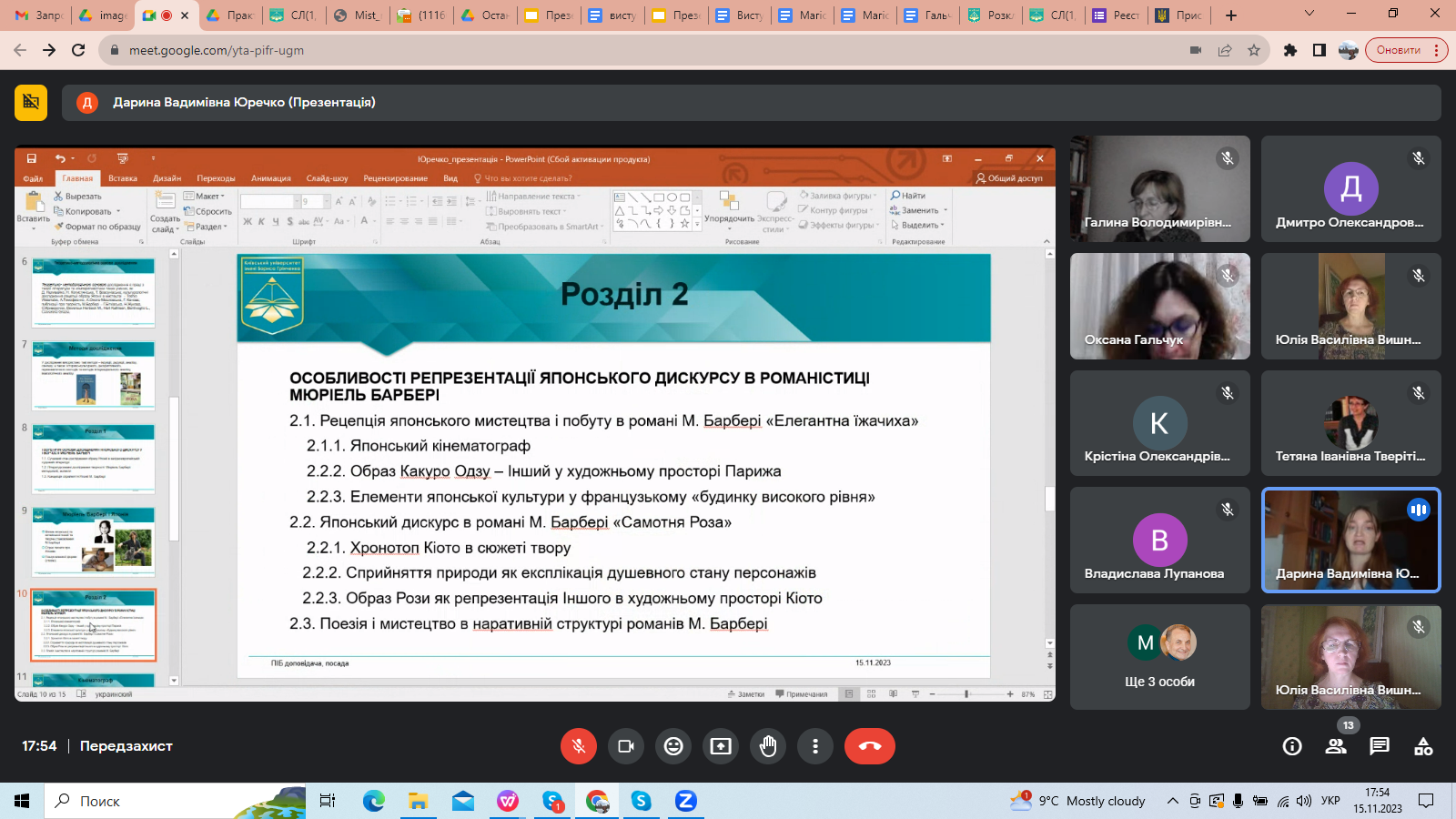Leave the call with the red button
Image resolution: width=1456 pixels, height=819 pixels.
(870, 746)
